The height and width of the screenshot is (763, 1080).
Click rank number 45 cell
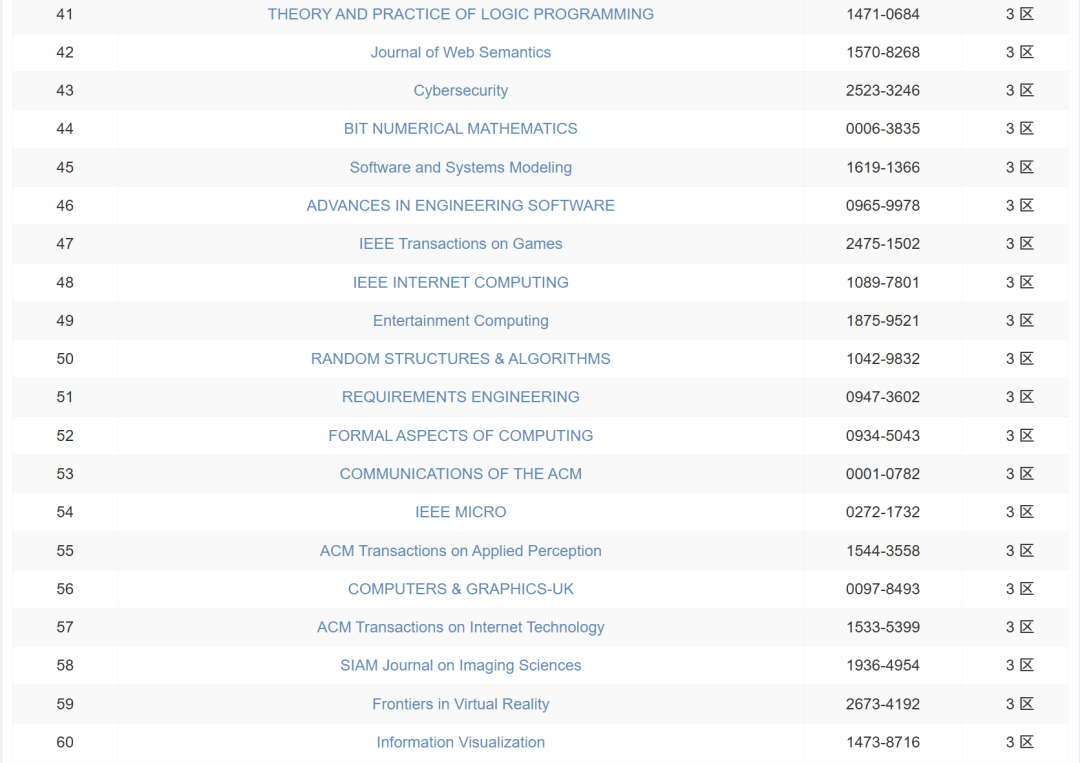[x=65, y=167]
